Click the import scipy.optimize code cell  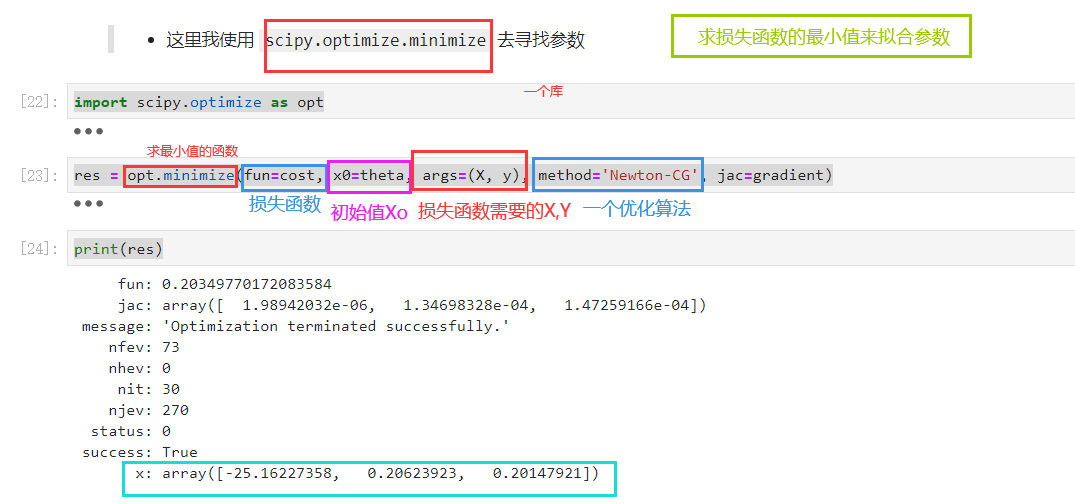coord(571,103)
